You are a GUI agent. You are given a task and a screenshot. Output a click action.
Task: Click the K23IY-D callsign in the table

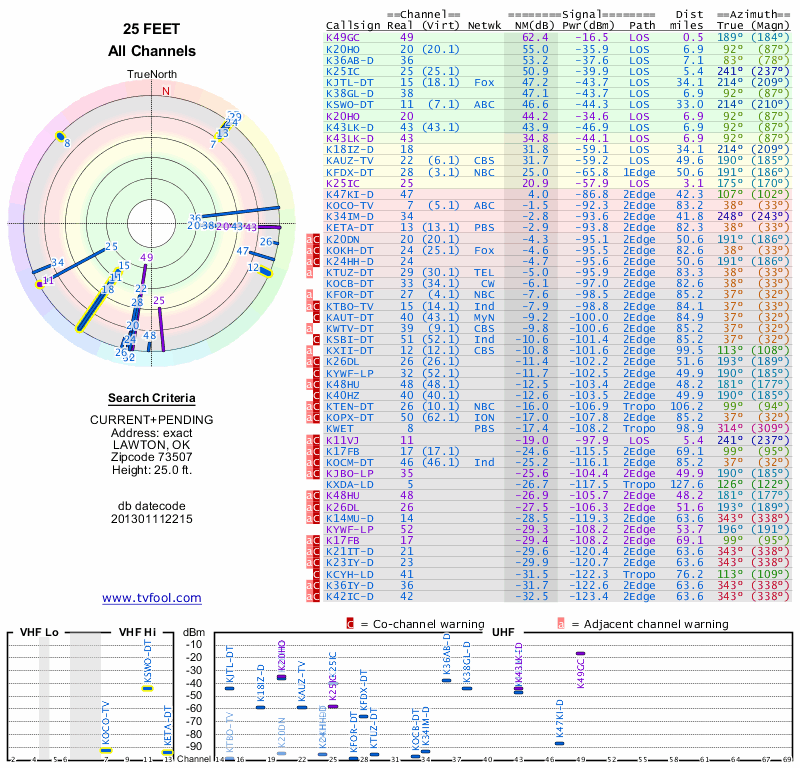(350, 563)
